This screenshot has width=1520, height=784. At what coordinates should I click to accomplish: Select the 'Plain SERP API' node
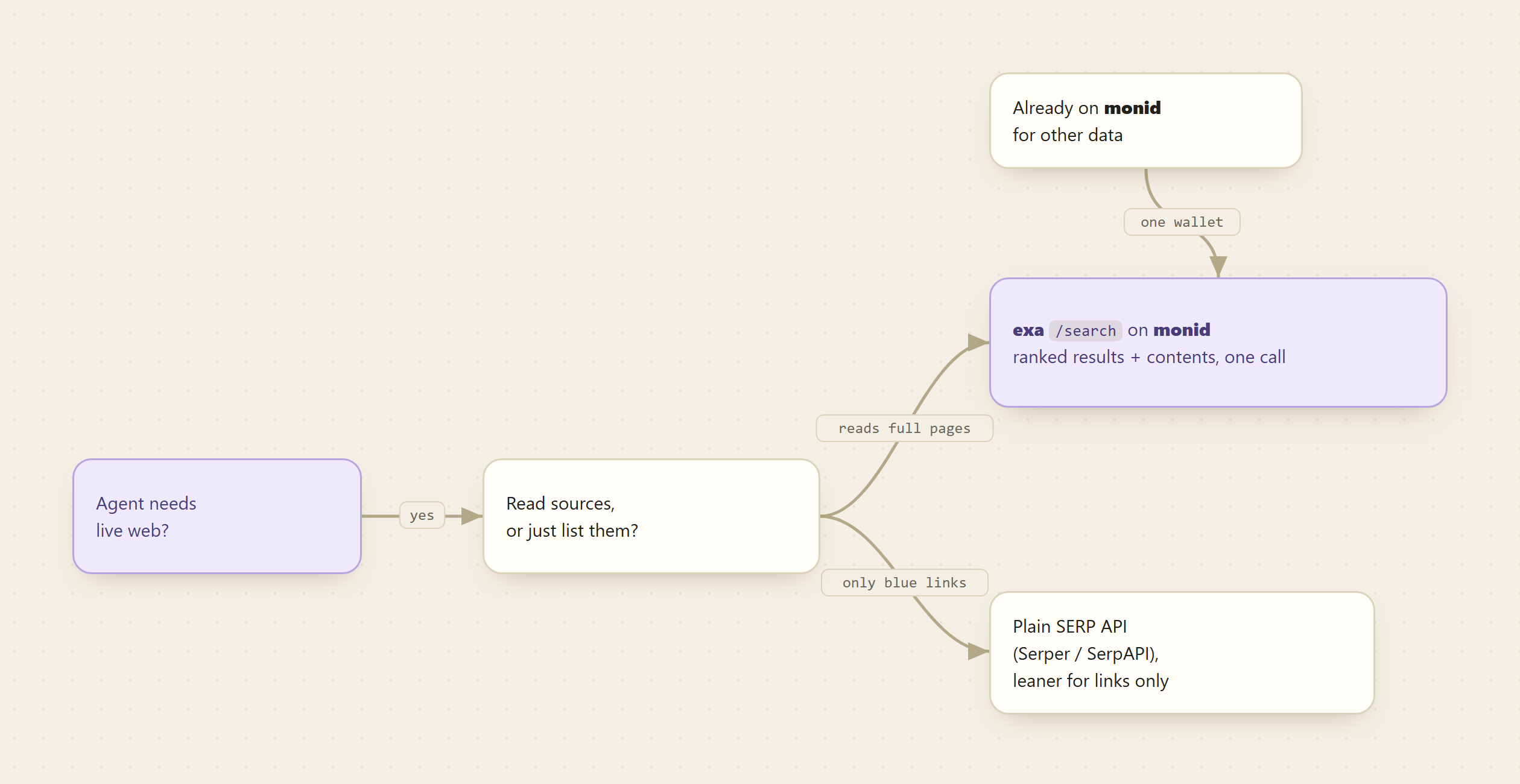click(1182, 653)
